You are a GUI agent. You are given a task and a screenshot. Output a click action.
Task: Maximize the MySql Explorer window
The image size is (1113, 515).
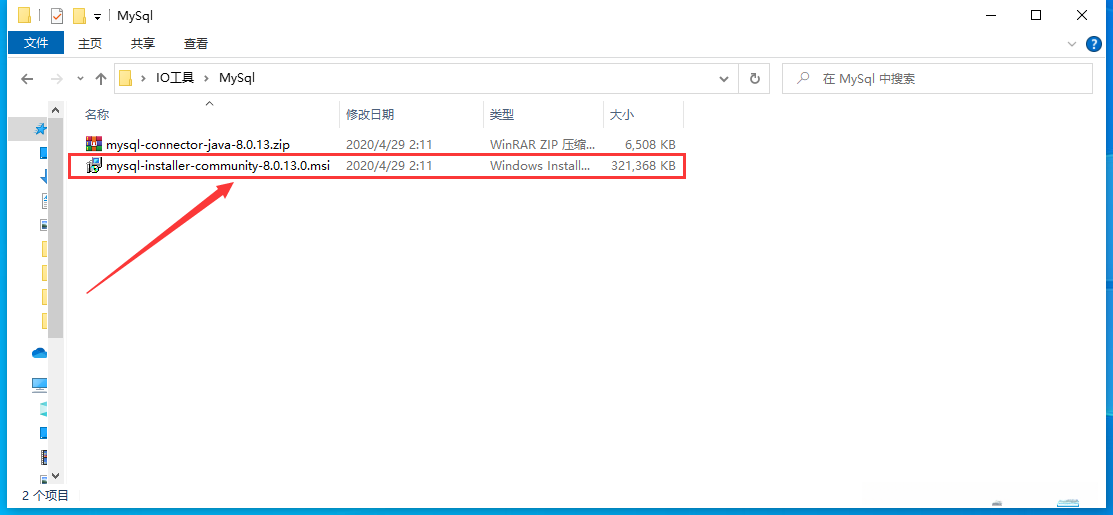coord(1036,16)
